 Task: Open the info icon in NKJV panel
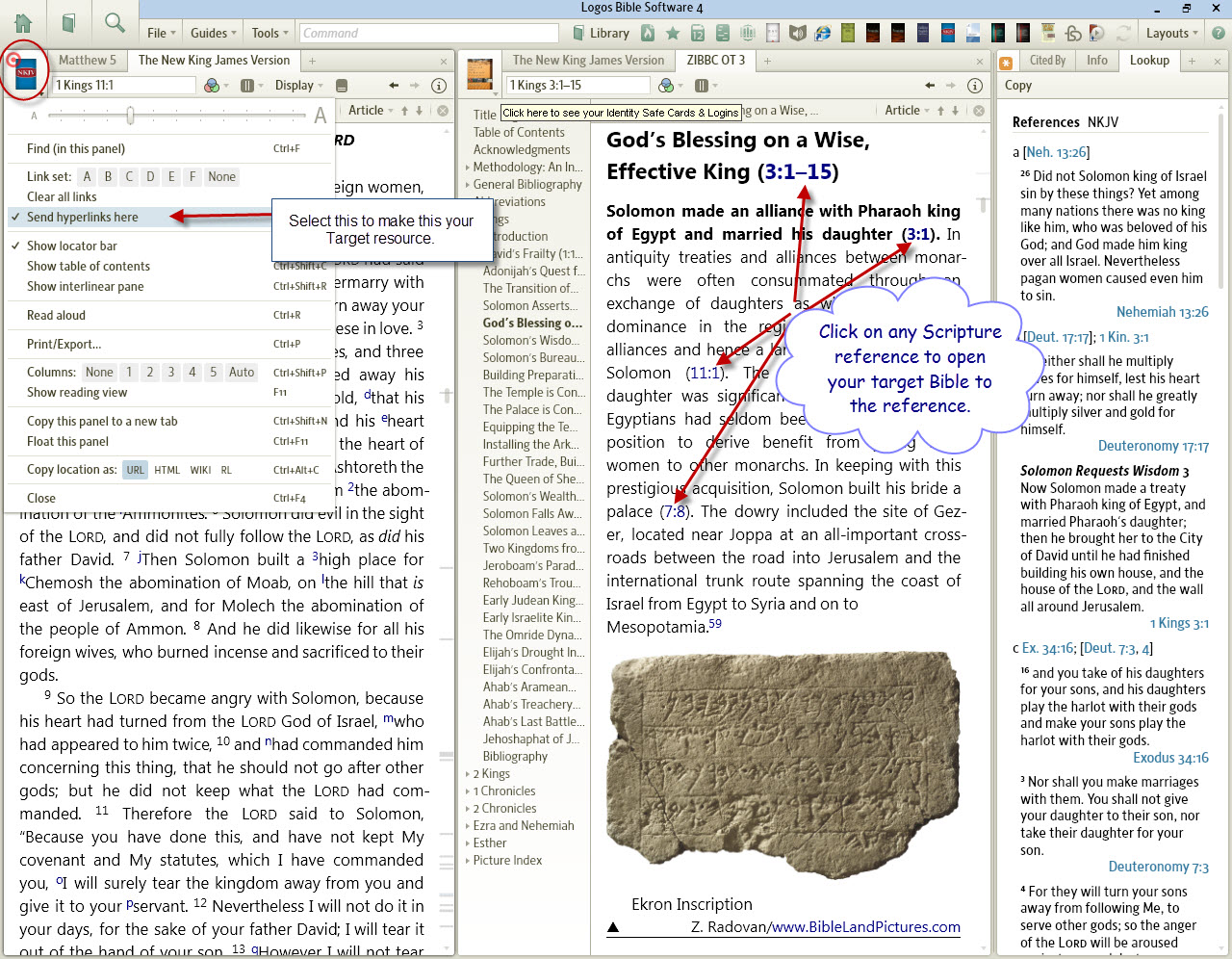point(439,86)
